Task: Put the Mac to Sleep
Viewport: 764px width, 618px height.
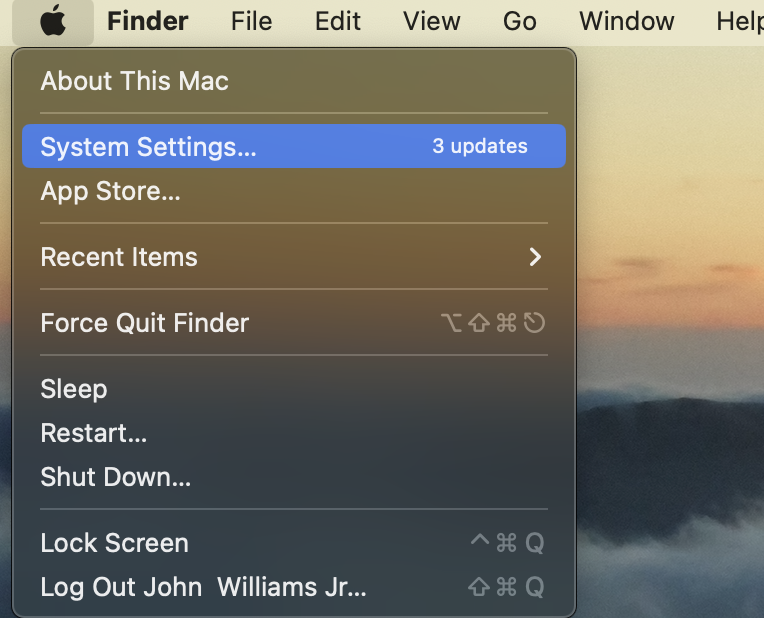Action: (x=294, y=389)
